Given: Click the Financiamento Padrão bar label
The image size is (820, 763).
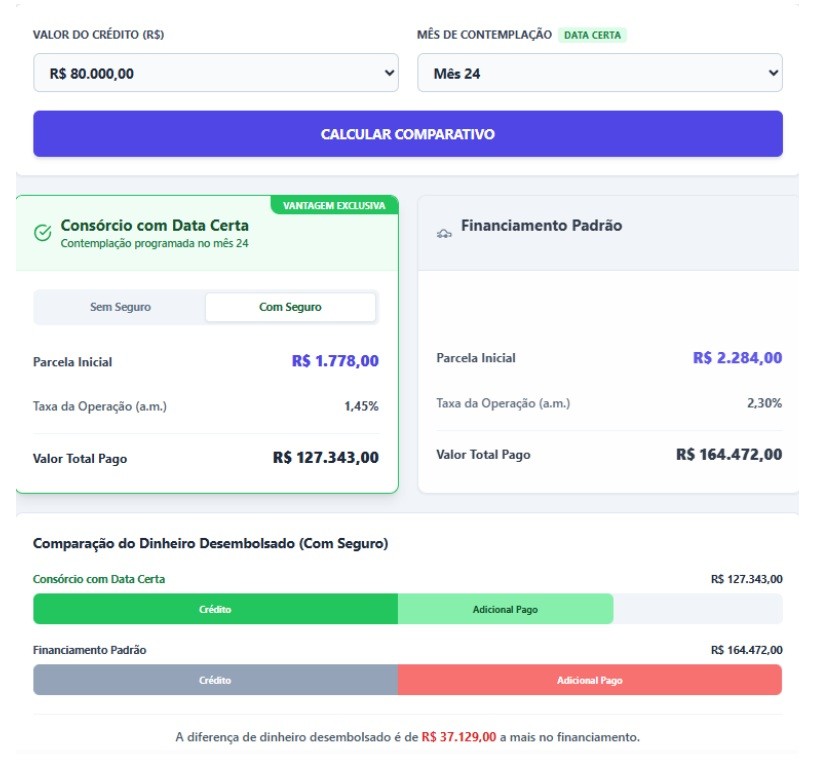Looking at the screenshot, I should tap(89, 650).
